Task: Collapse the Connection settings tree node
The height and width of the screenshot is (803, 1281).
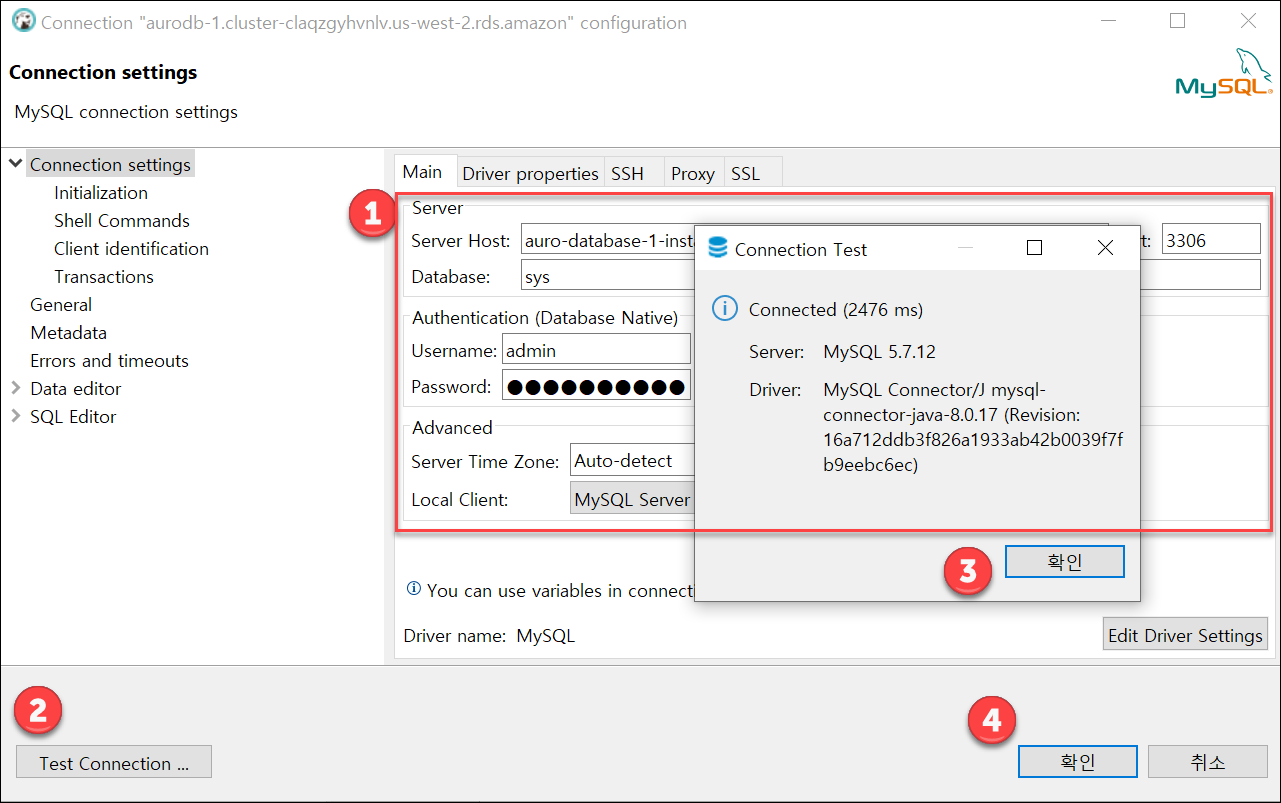Action: (15, 164)
